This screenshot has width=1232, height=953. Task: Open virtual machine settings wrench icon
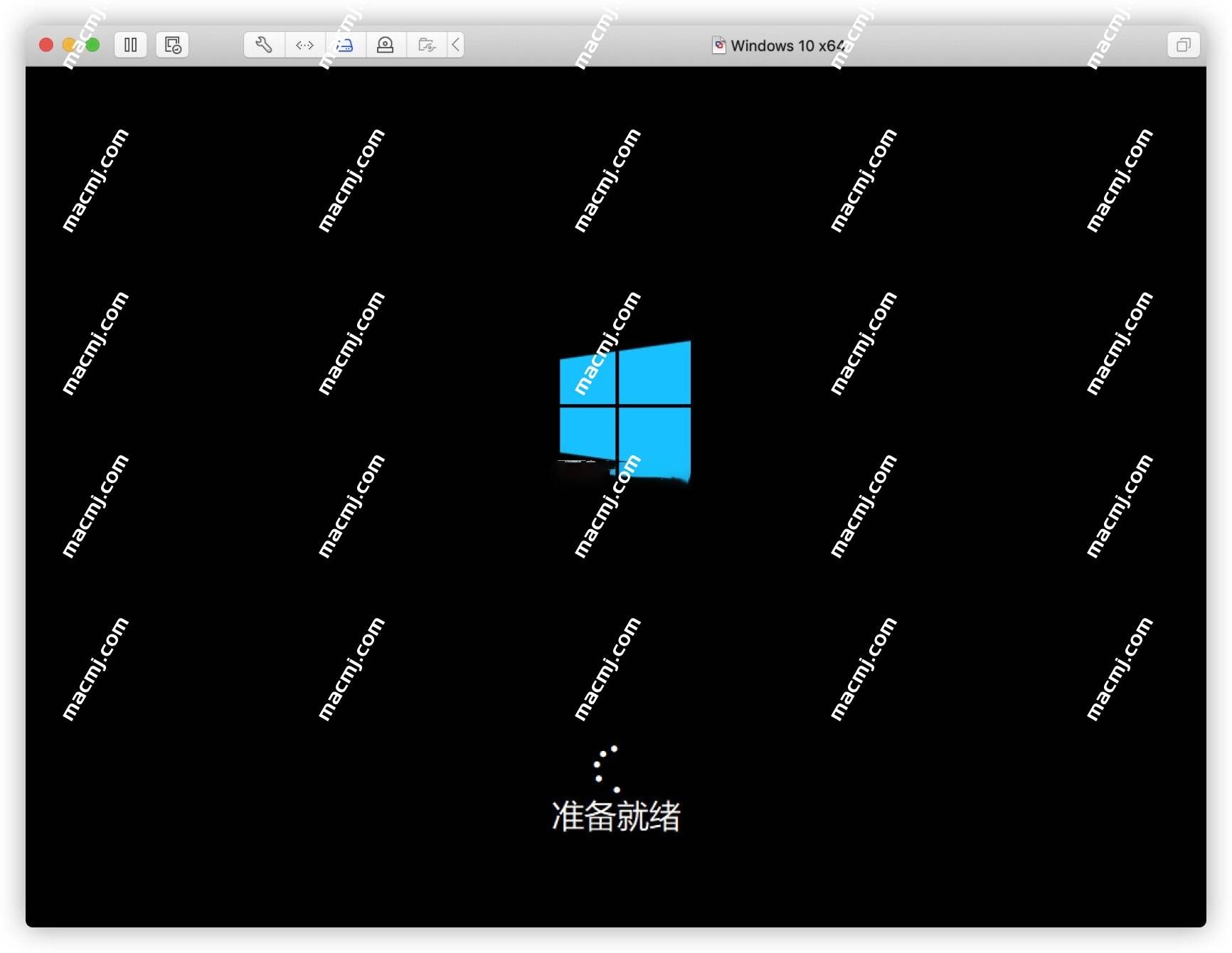pyautogui.click(x=264, y=45)
